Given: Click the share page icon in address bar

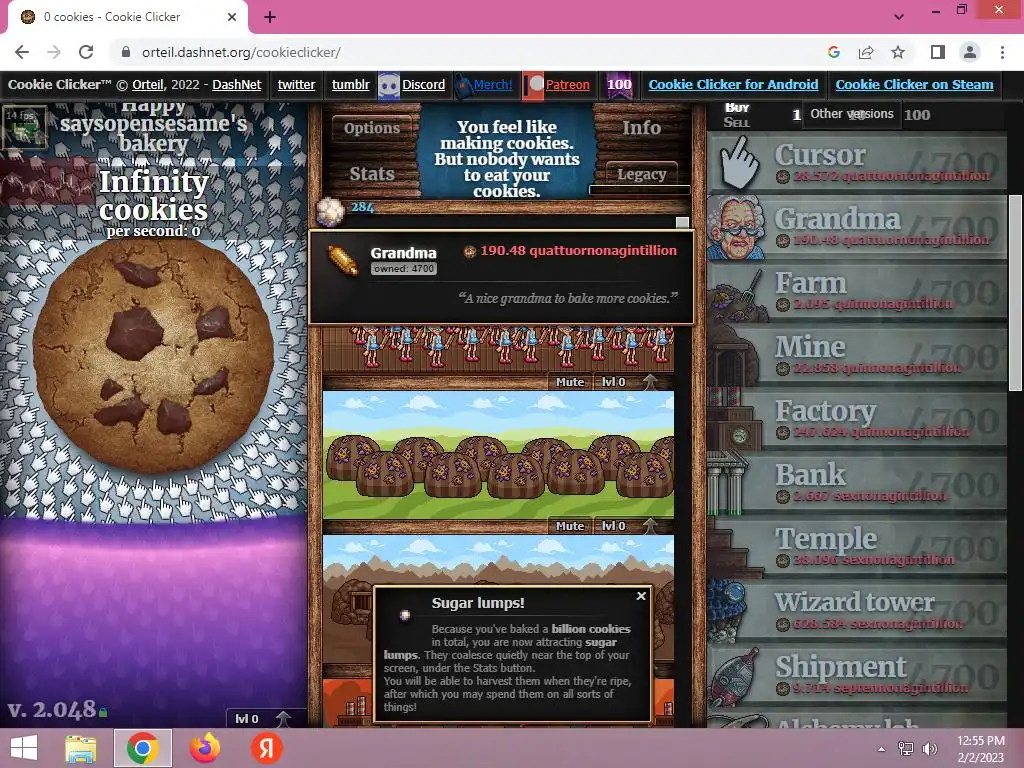Looking at the screenshot, I should pos(866,52).
